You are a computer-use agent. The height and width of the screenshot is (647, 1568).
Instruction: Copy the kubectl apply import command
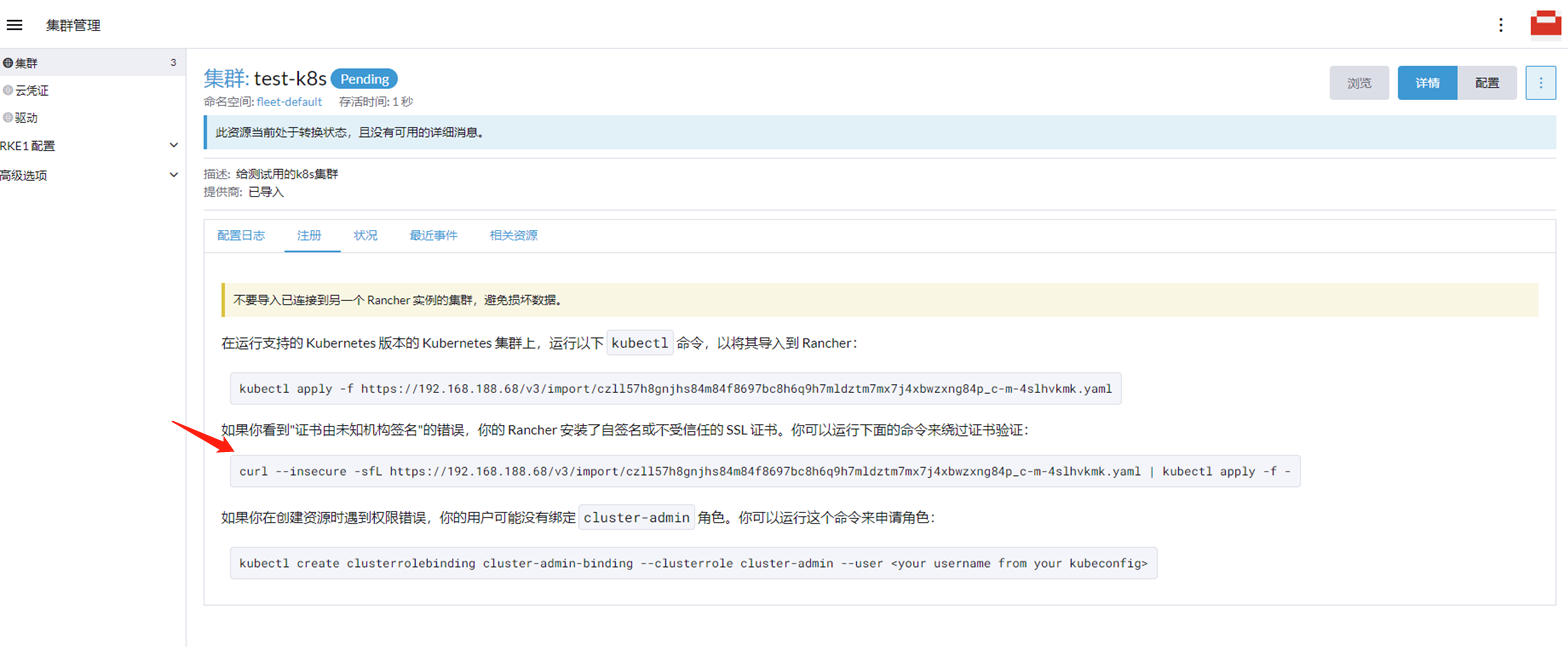tap(676, 388)
